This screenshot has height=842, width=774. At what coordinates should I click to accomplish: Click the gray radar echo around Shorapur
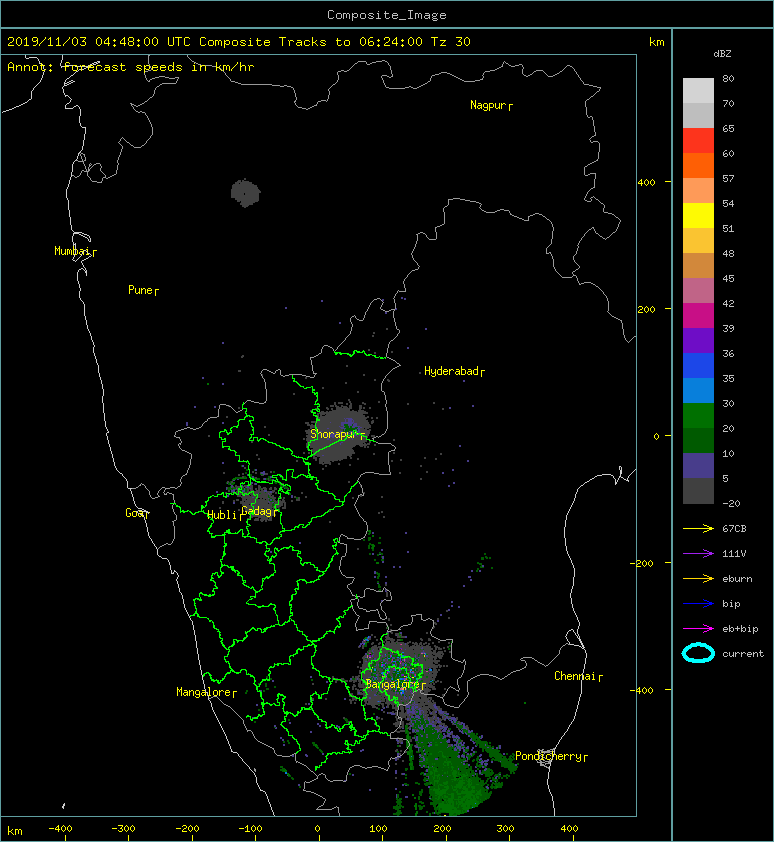coord(340,434)
